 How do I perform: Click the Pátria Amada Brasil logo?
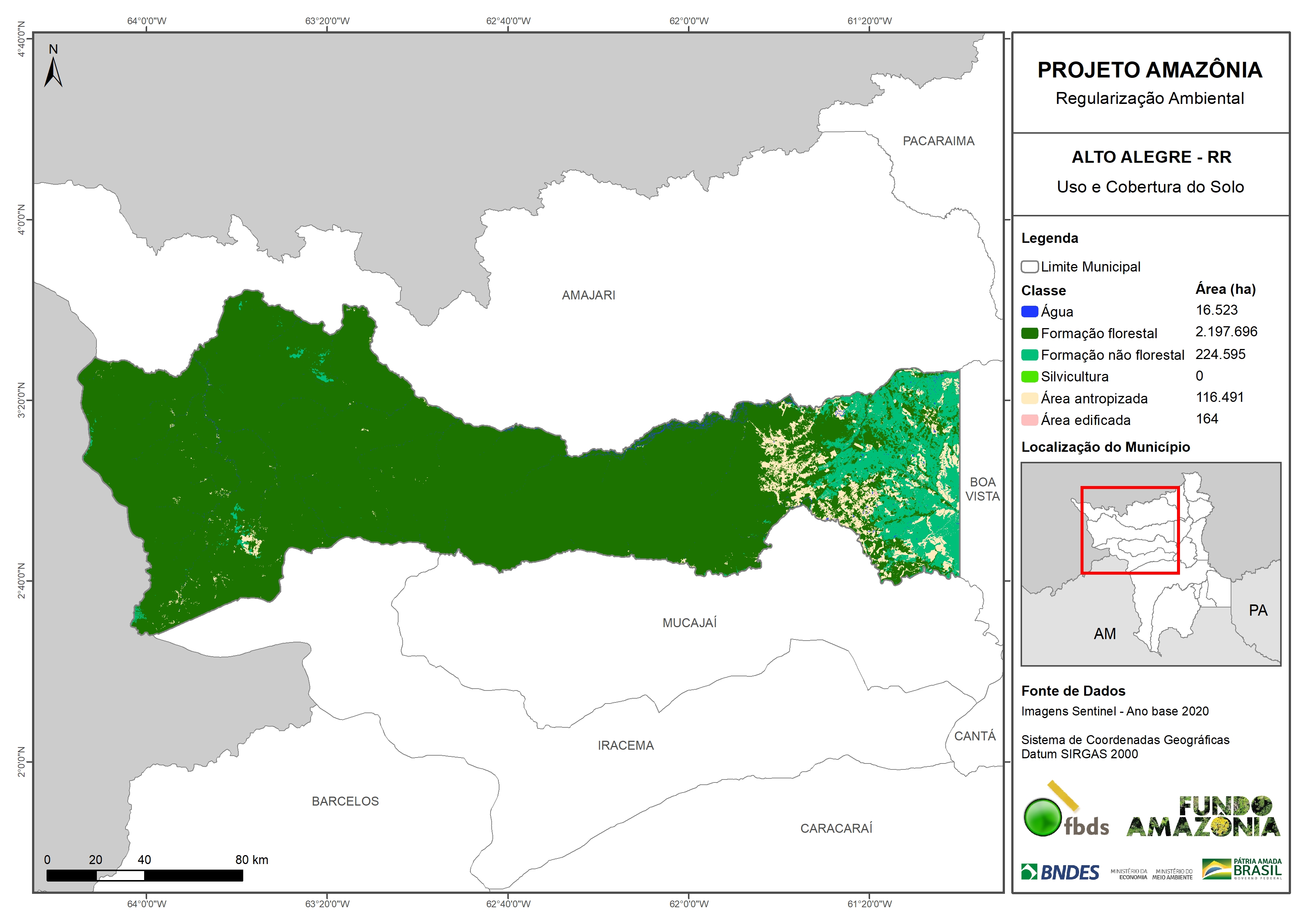[1241, 869]
